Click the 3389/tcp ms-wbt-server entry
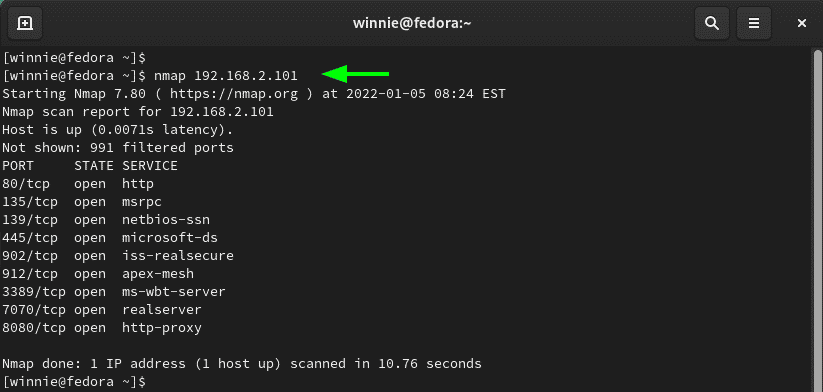Screen dimensions: 823x392 [113, 291]
